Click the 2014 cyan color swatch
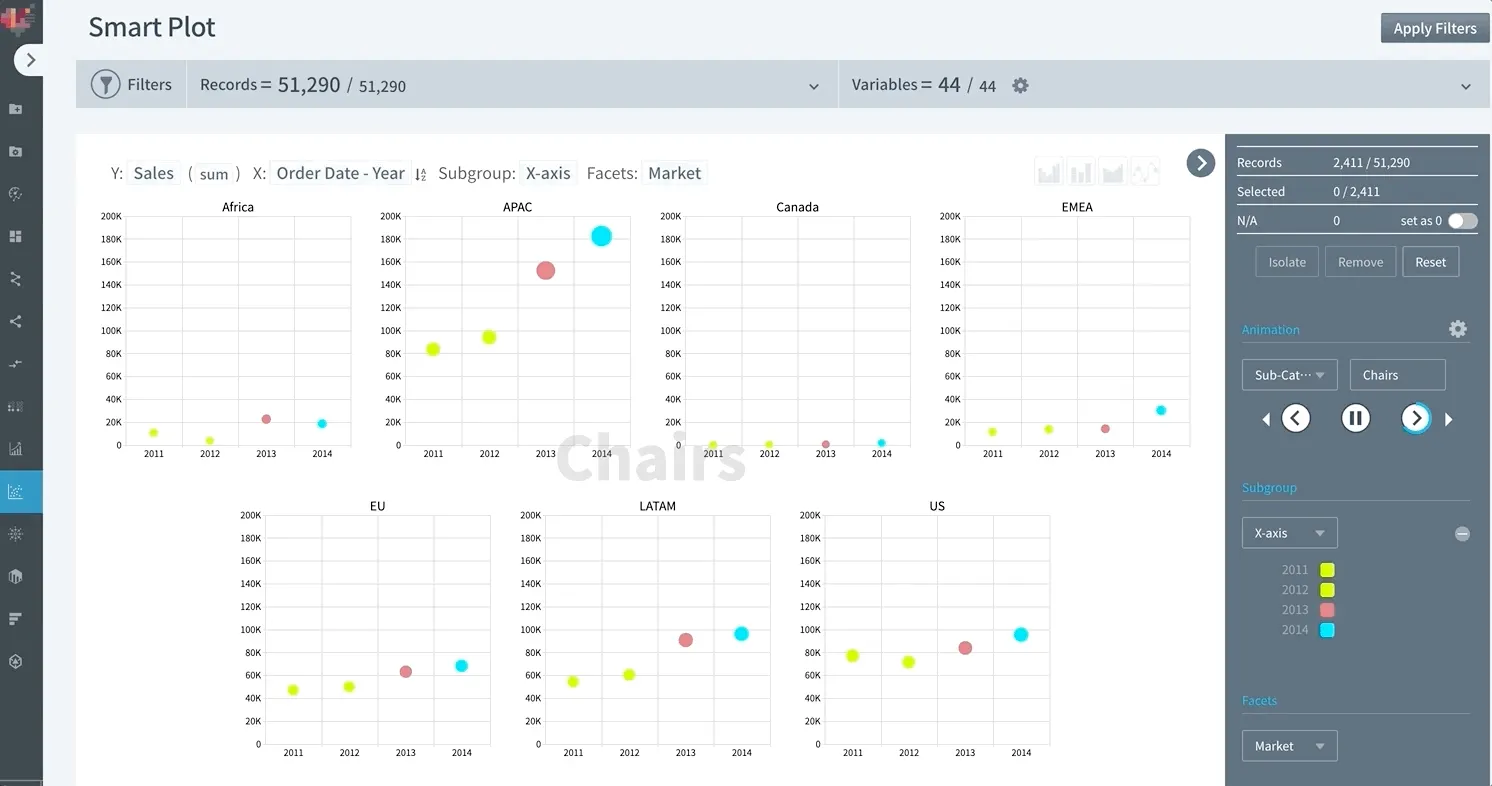The image size is (1492, 786). [1327, 630]
